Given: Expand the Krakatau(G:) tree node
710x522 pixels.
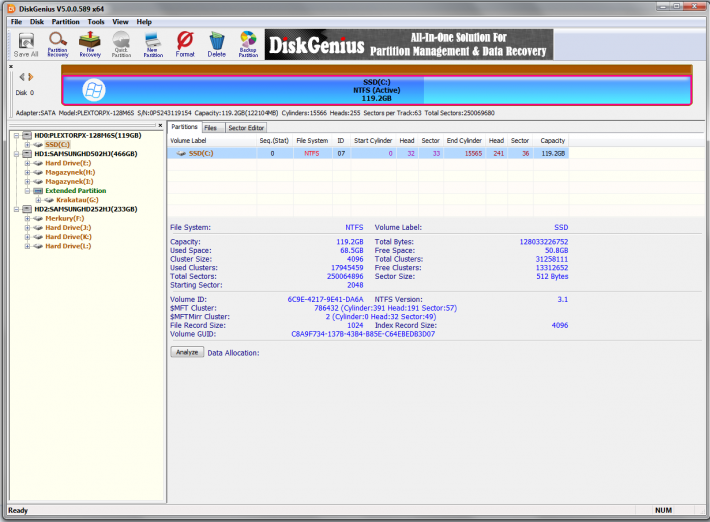Looking at the screenshot, I should tap(38, 200).
